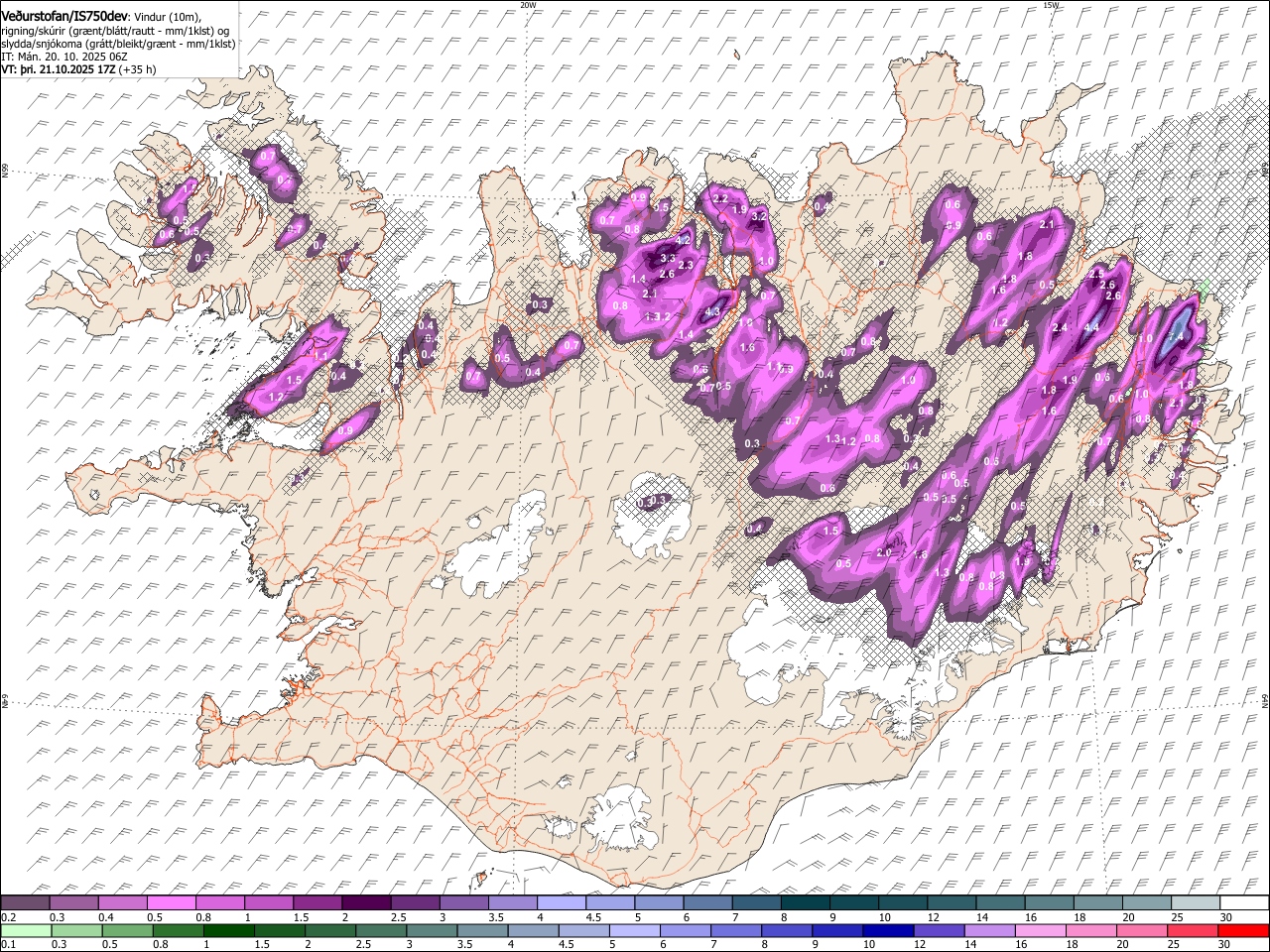Click the 20W longitude label at top

tap(528, 5)
